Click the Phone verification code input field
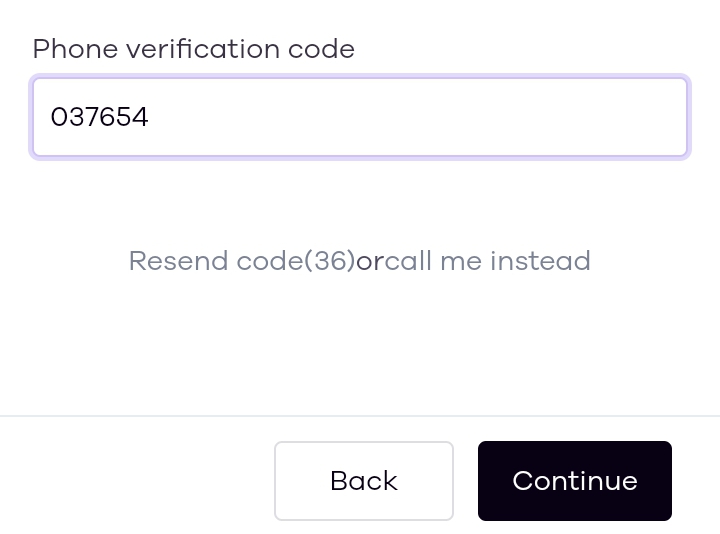The width and height of the screenshot is (720, 534). click(360, 117)
